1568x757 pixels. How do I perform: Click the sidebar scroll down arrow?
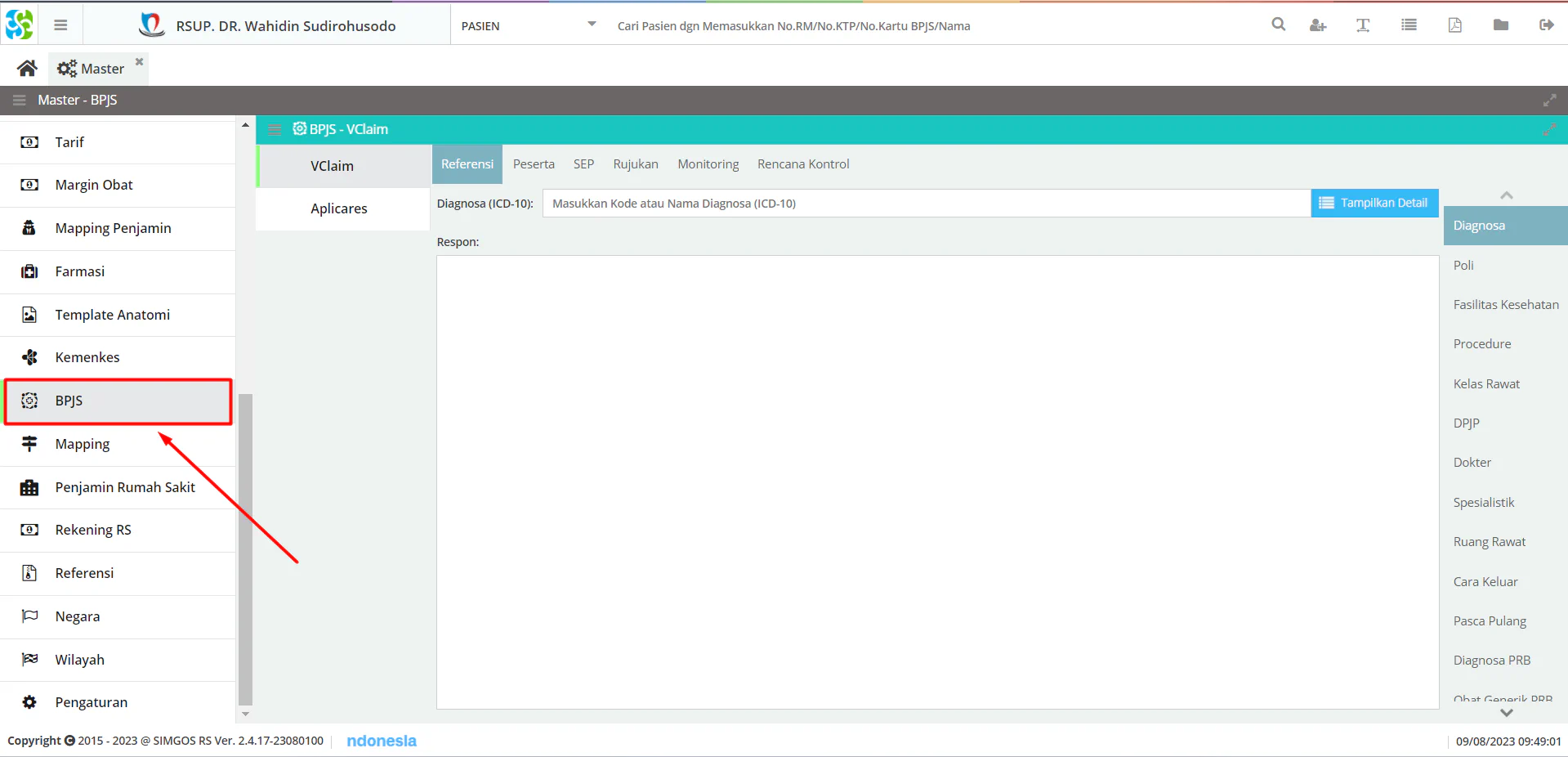(245, 714)
